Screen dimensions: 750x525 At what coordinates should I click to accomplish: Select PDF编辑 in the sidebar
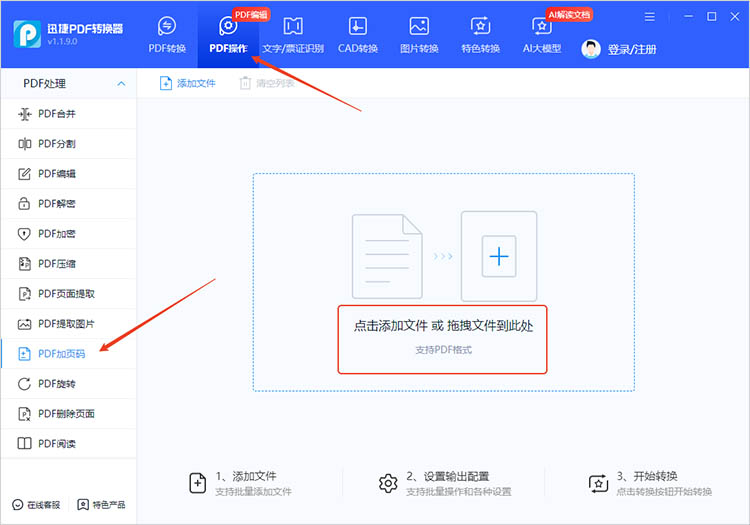[68, 174]
